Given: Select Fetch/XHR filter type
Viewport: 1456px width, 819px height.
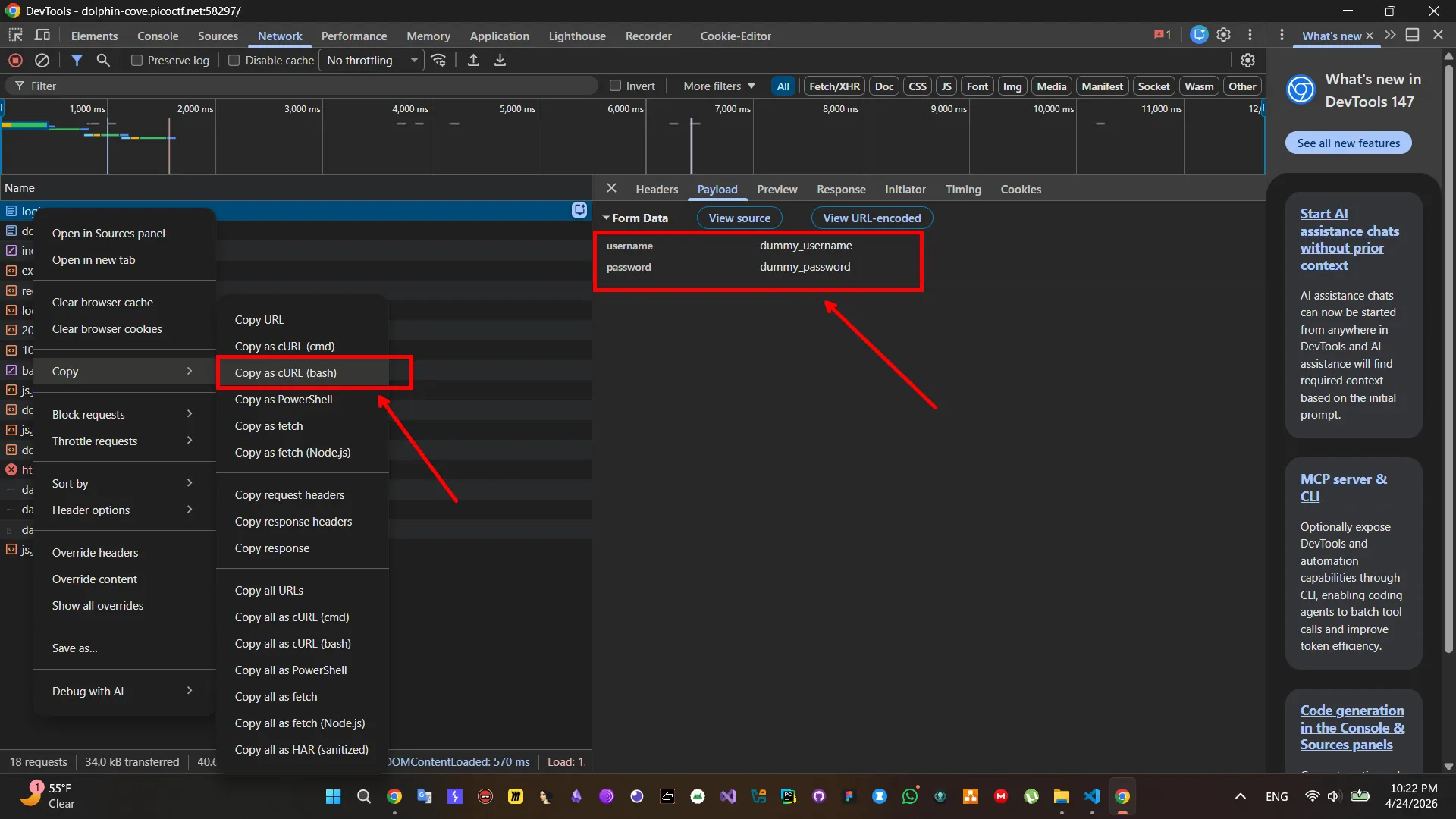Looking at the screenshot, I should [834, 86].
